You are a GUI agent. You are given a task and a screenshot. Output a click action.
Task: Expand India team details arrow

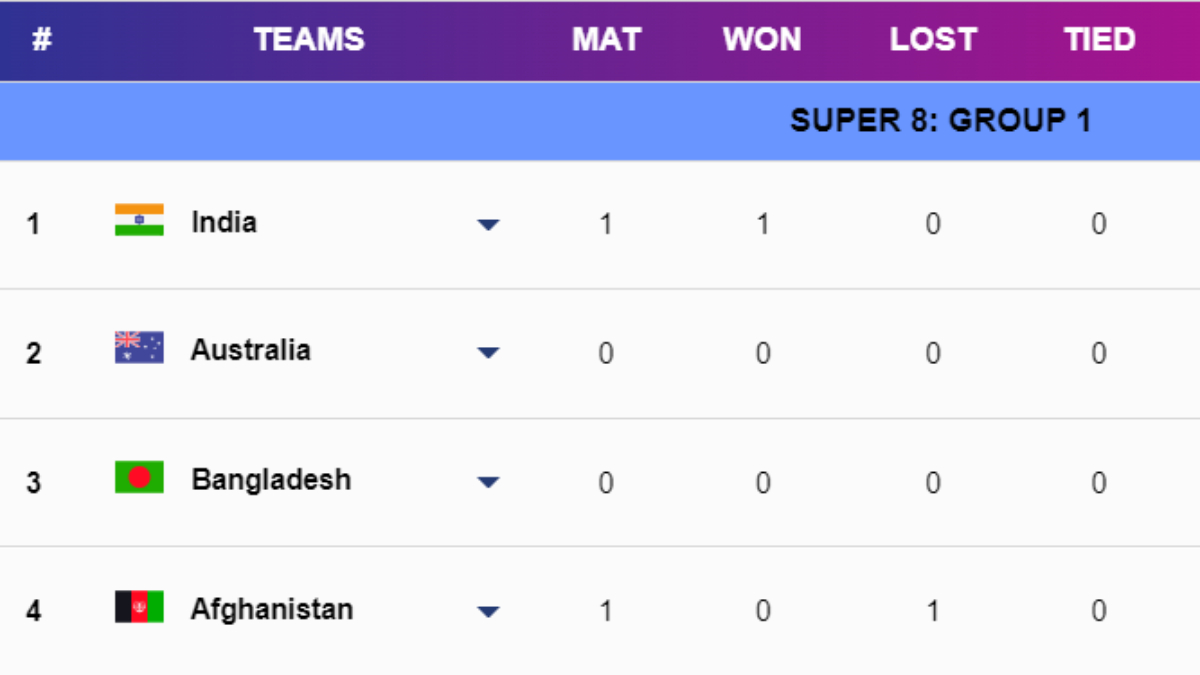coord(488,225)
